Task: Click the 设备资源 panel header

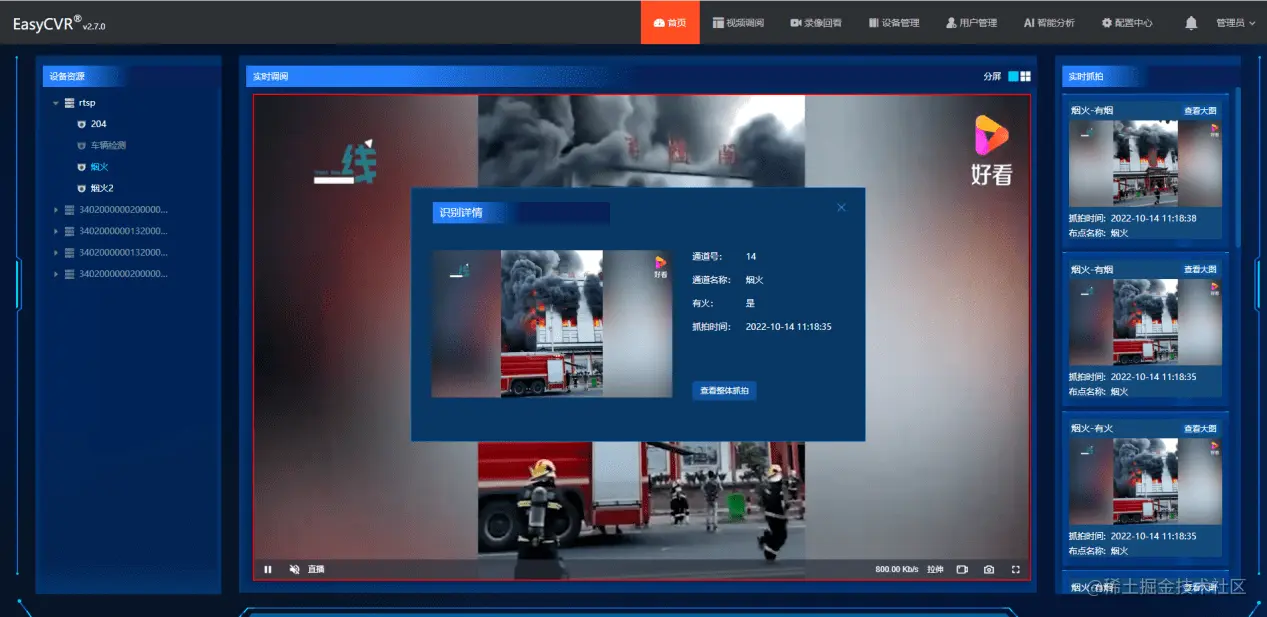Action: (x=68, y=76)
